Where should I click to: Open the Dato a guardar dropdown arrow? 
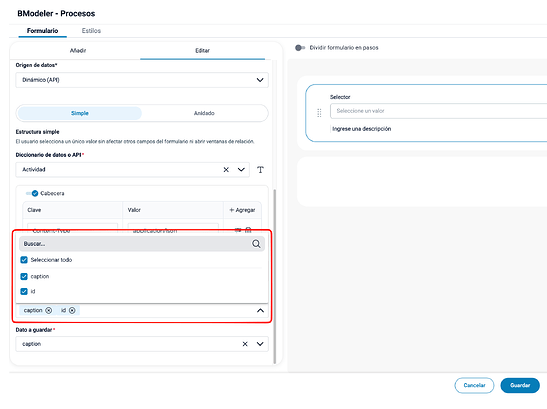(260, 344)
